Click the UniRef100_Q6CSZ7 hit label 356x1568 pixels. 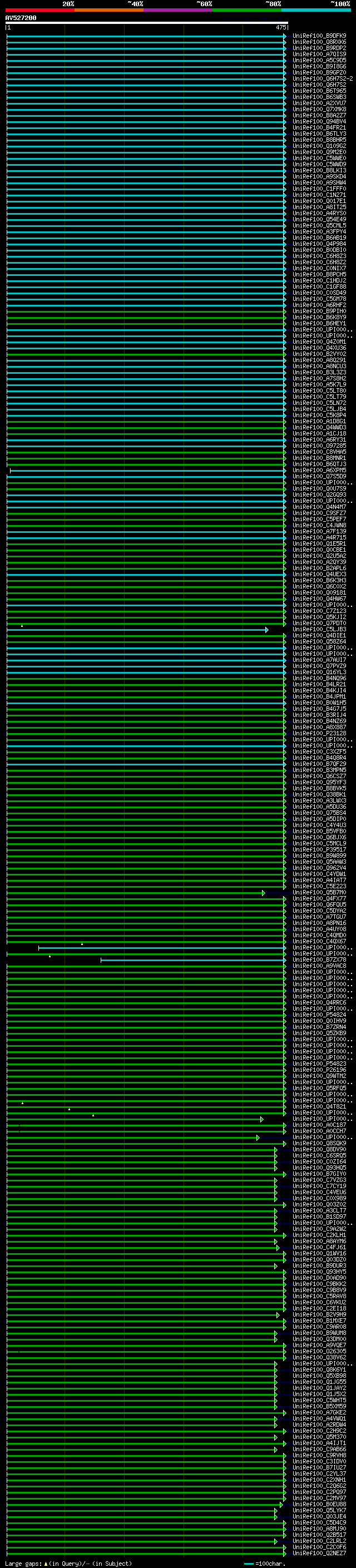[319, 776]
